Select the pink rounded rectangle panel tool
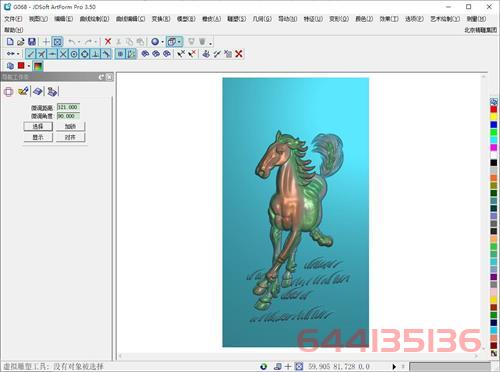This screenshot has width=500, height=372. point(9,91)
